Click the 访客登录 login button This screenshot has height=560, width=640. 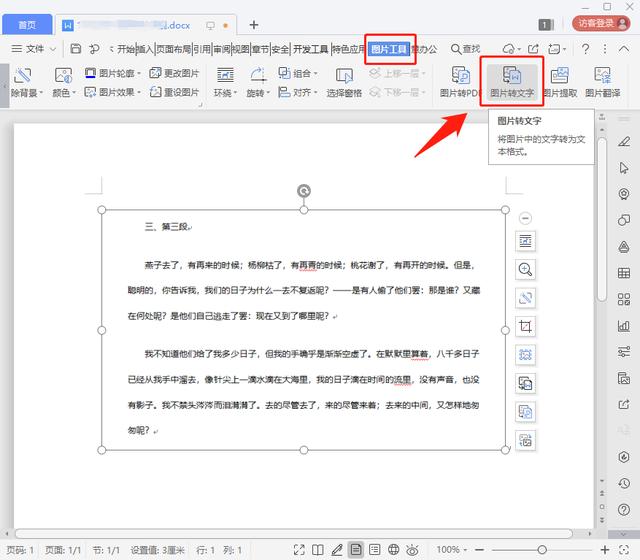point(601,23)
